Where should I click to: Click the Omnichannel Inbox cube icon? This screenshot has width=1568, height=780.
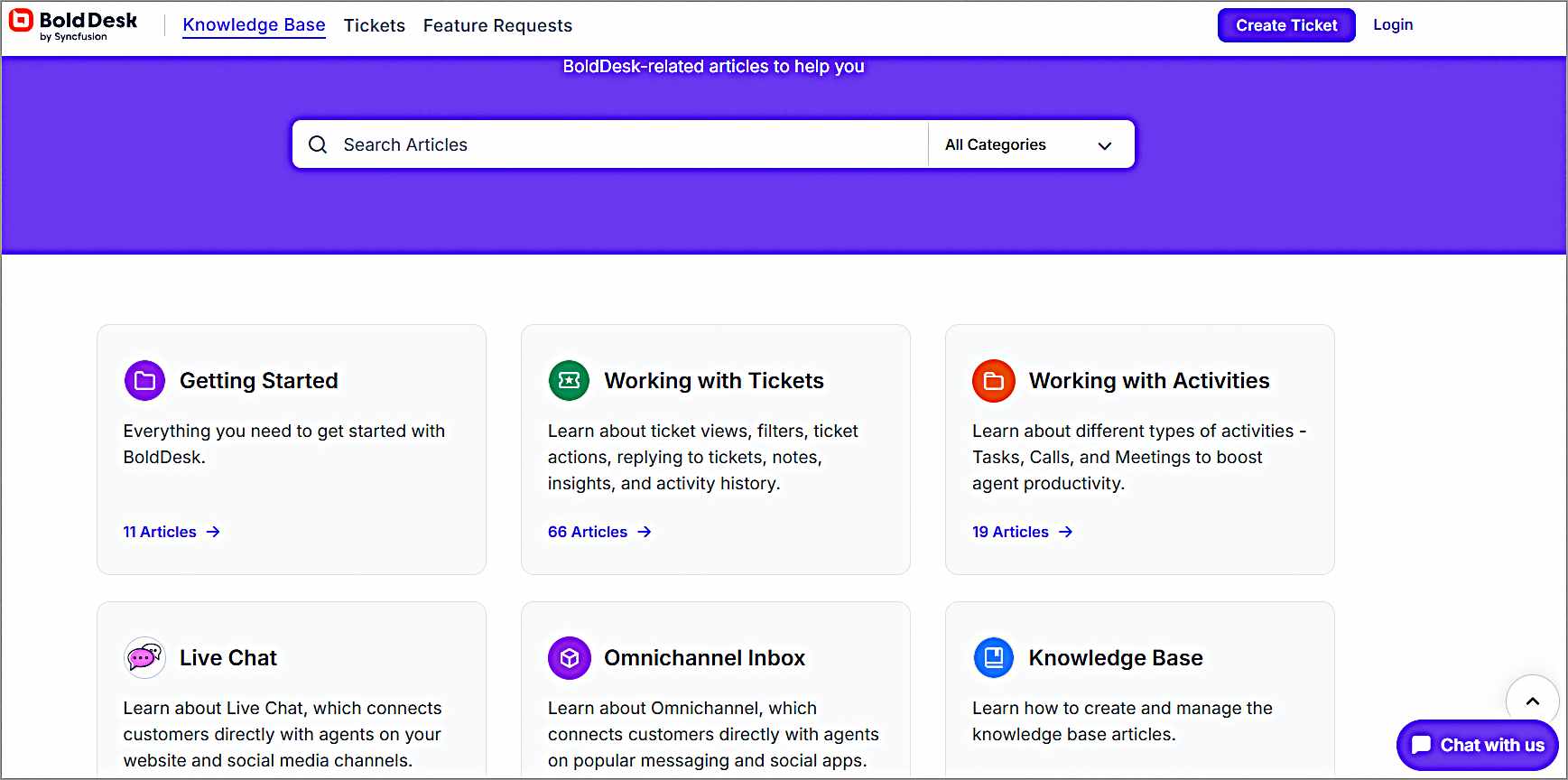coord(569,658)
